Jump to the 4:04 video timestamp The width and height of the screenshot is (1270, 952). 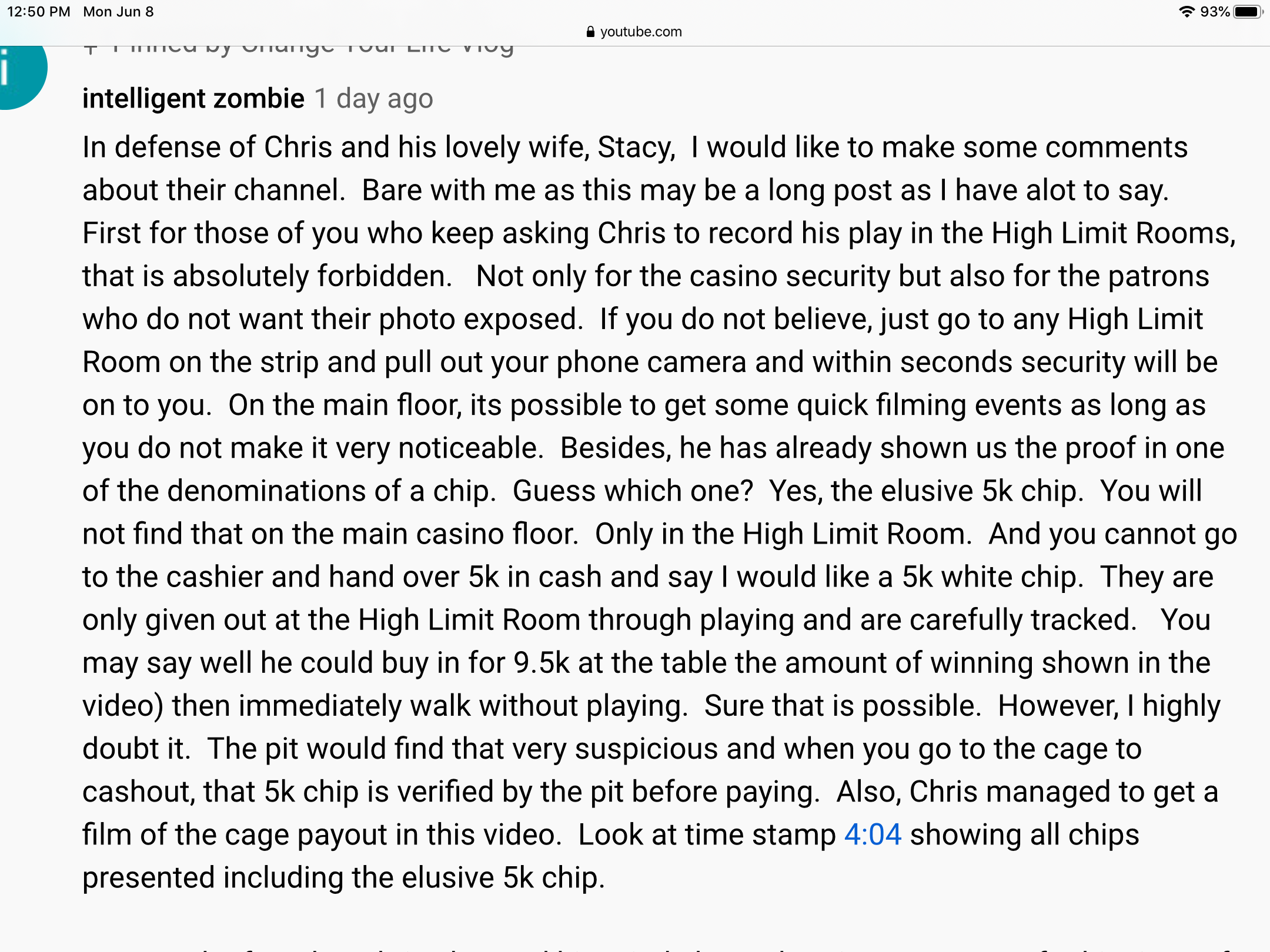873,834
